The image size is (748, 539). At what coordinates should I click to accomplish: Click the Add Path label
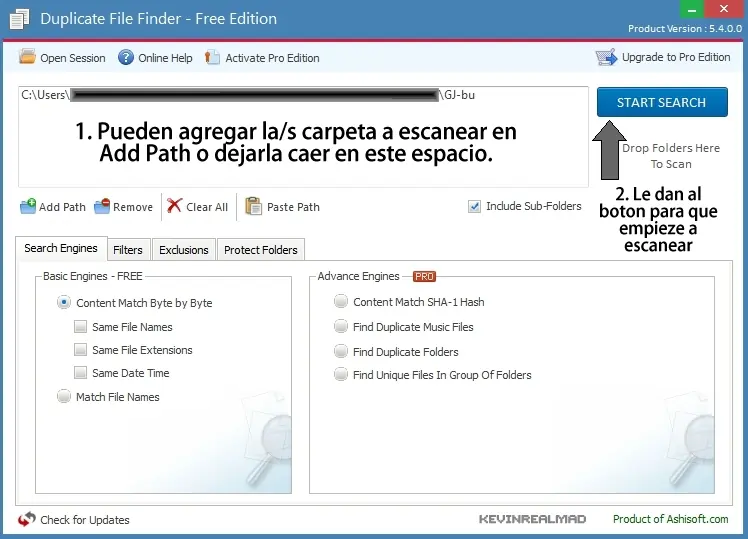pos(62,207)
